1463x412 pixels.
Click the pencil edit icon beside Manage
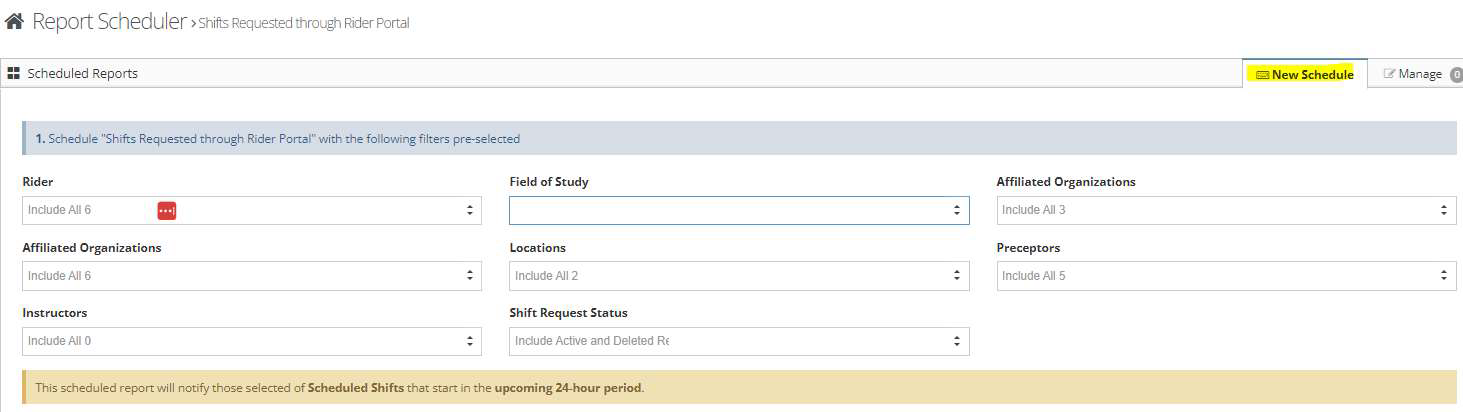(x=1389, y=74)
